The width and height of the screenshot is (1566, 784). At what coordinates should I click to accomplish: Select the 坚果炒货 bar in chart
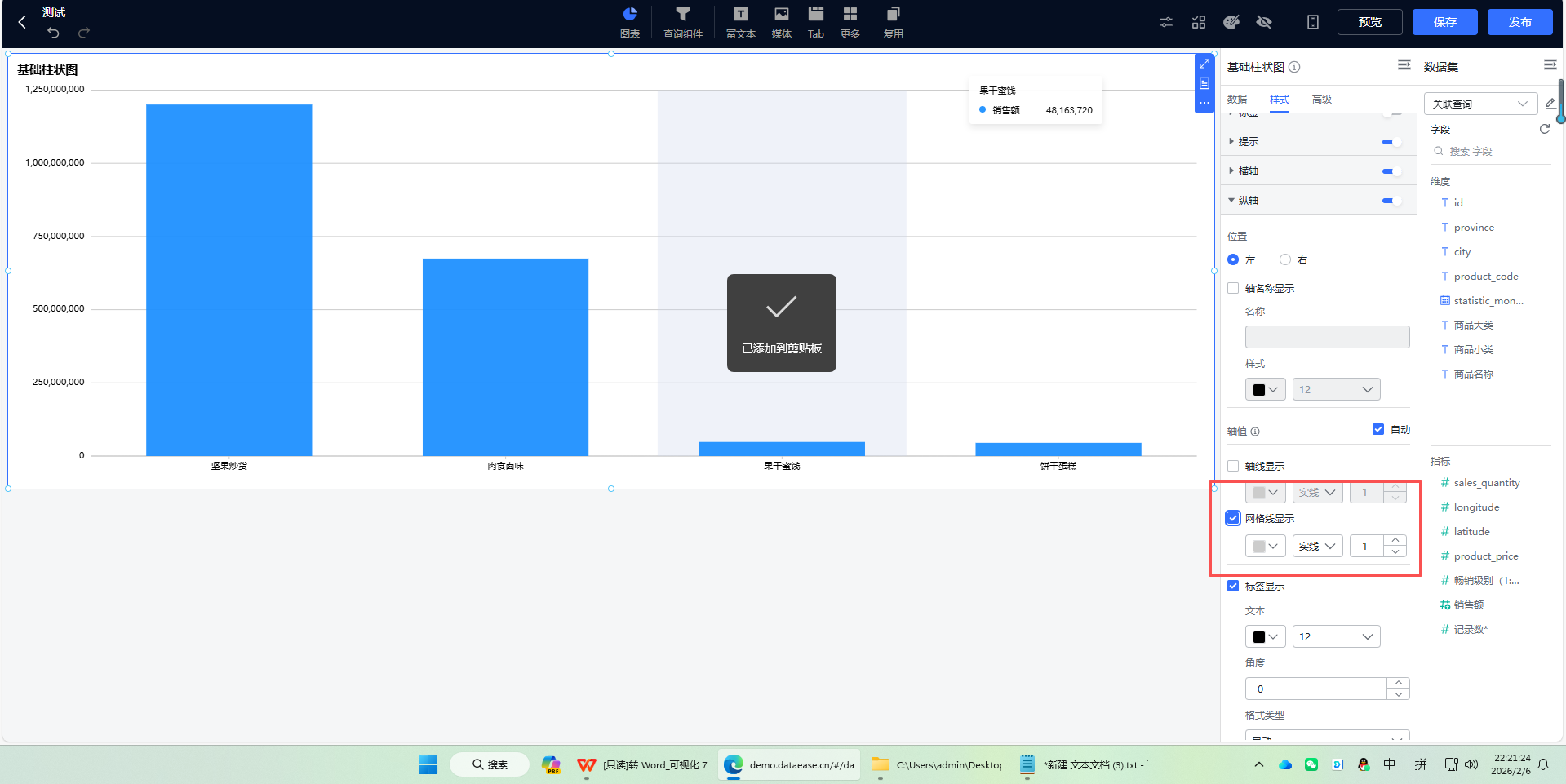pos(228,280)
